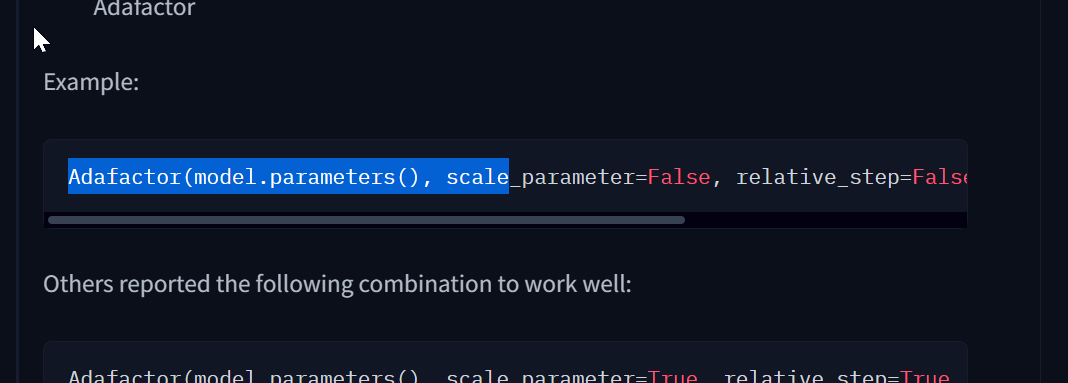Click the horizontal scrollbar thumb under first code block
This screenshot has width=1068, height=383.
pos(366,220)
